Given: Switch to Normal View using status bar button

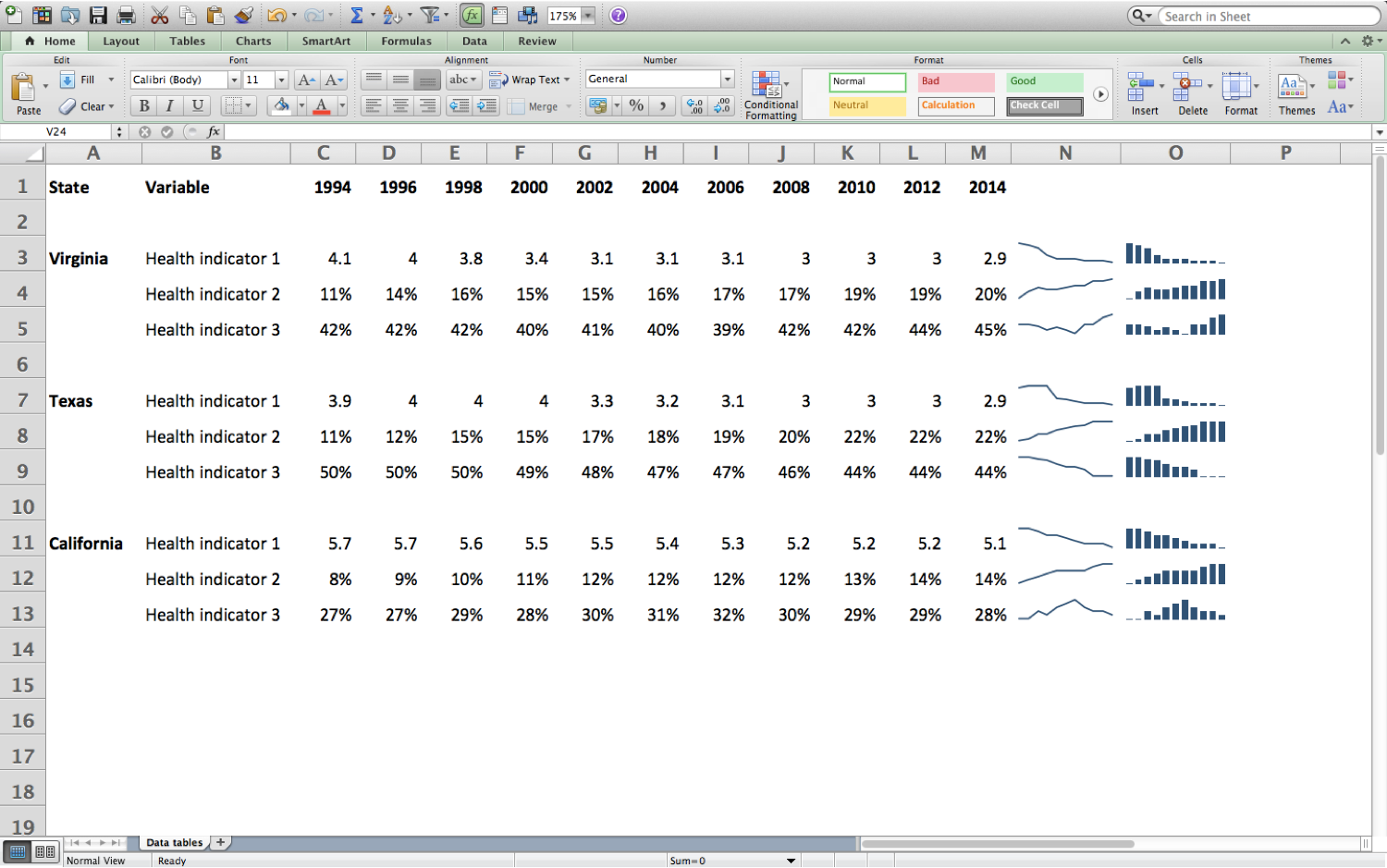Looking at the screenshot, I should 18,851.
